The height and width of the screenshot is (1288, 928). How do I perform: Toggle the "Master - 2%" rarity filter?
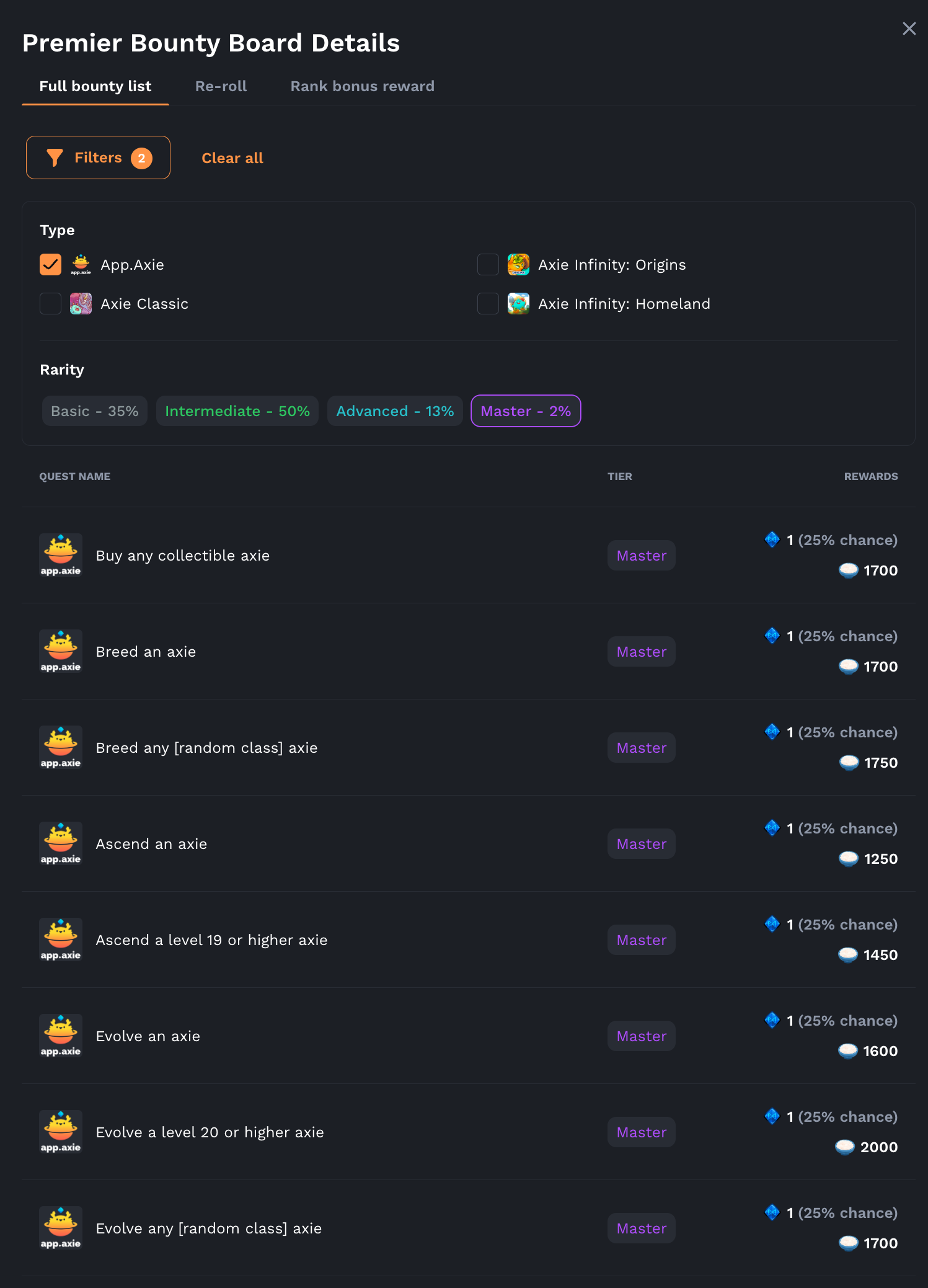[526, 411]
